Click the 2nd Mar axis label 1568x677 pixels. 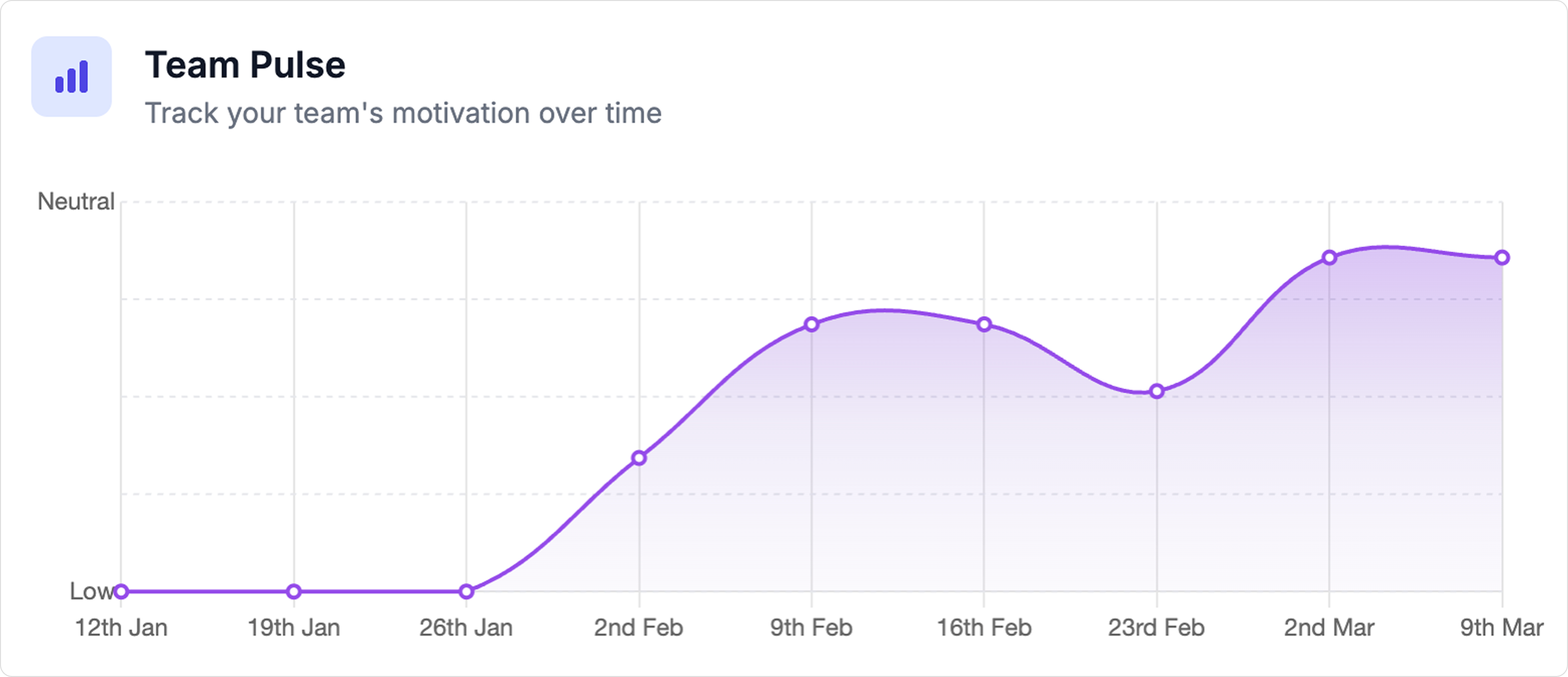tap(1329, 628)
